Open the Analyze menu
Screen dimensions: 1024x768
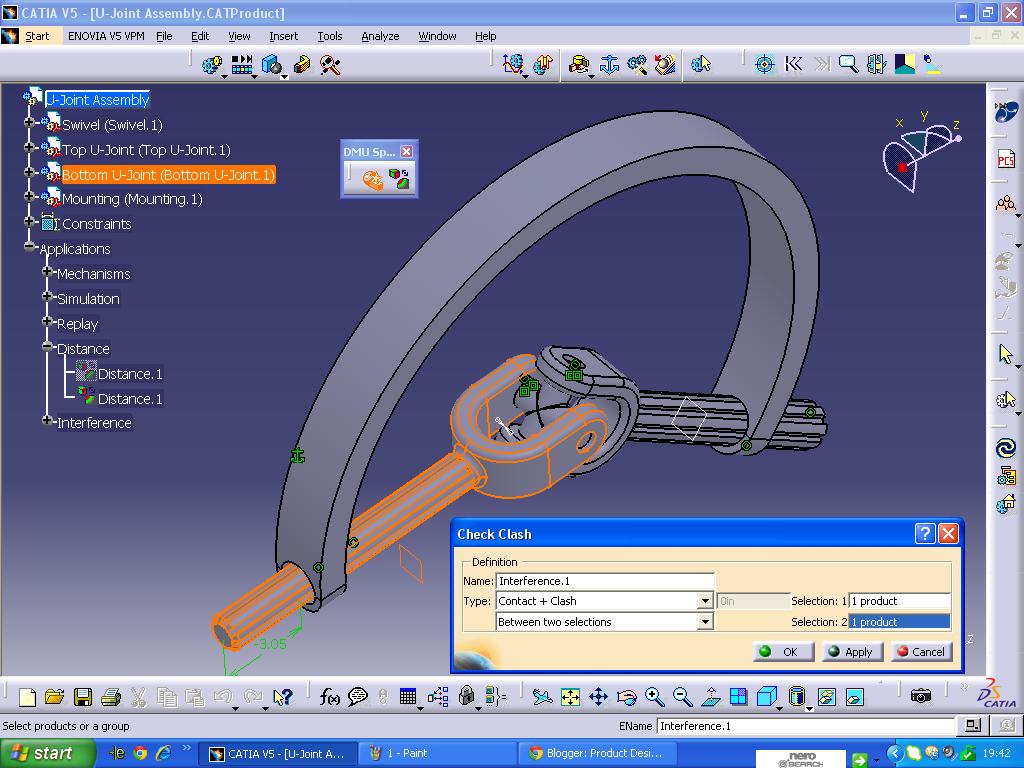click(x=380, y=36)
